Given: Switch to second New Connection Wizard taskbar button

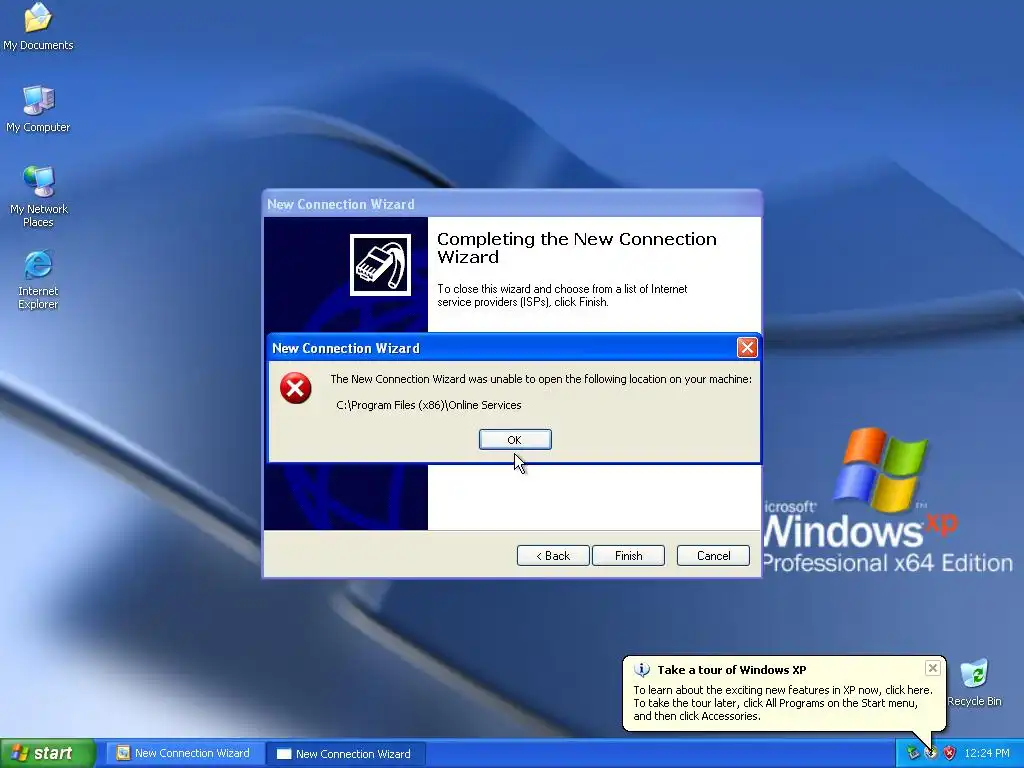Looking at the screenshot, I should [x=345, y=754].
